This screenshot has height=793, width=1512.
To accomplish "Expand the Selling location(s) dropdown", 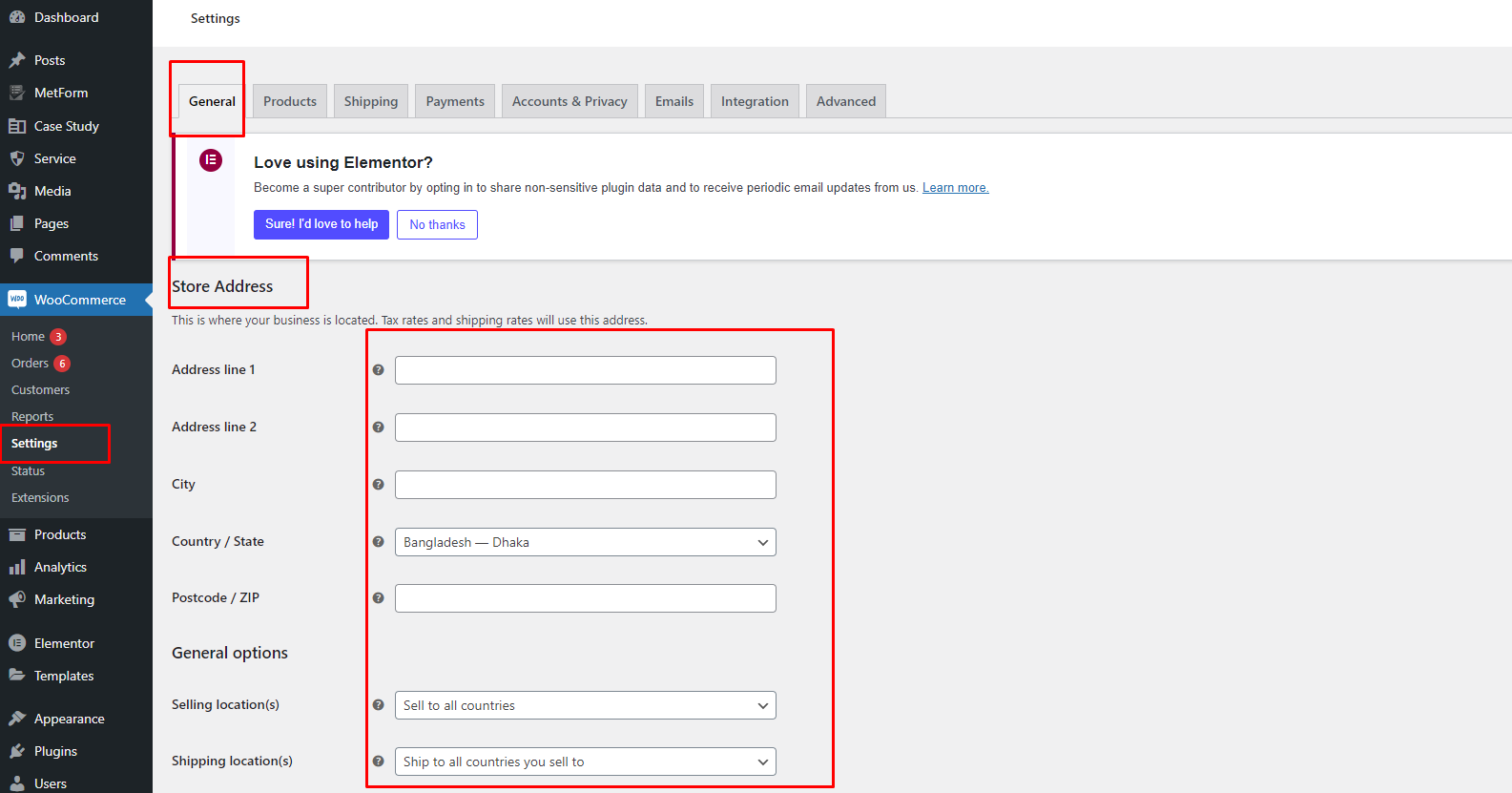I will pos(585,705).
